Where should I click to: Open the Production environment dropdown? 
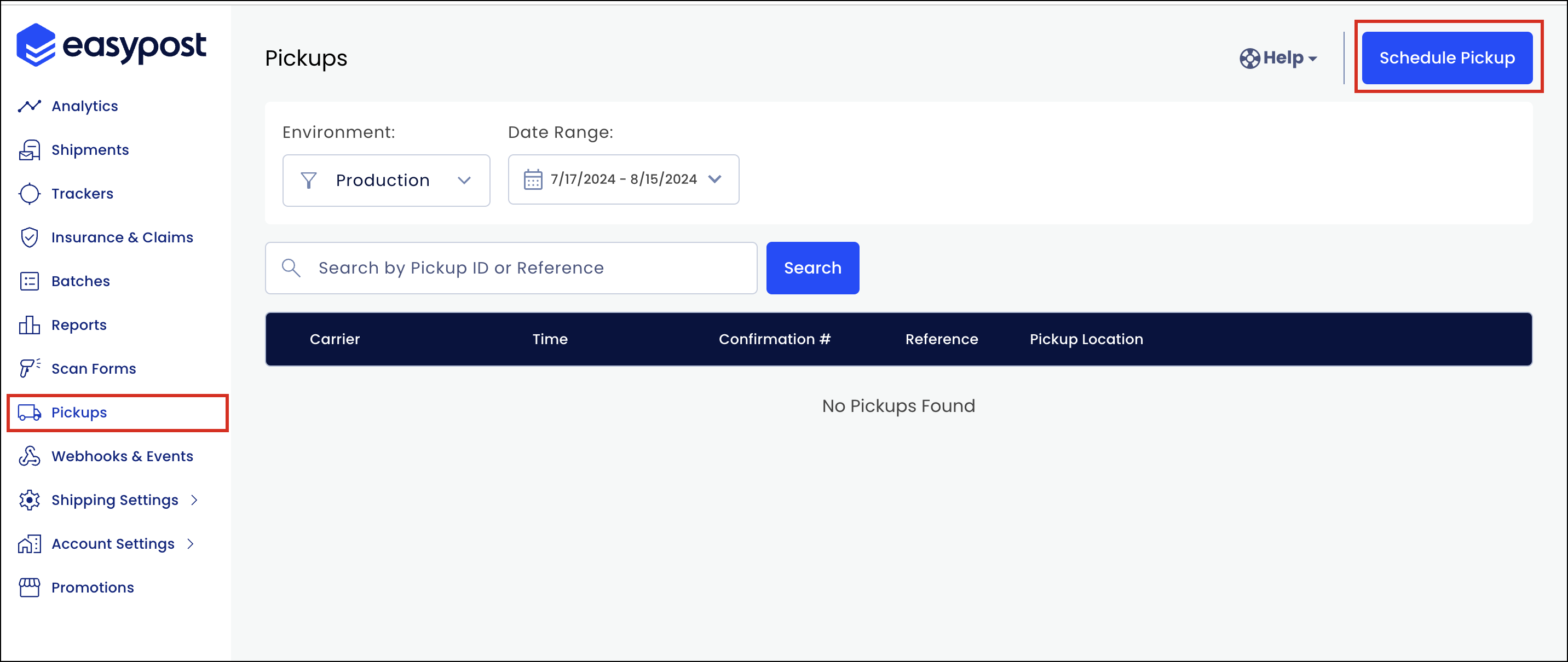[387, 180]
